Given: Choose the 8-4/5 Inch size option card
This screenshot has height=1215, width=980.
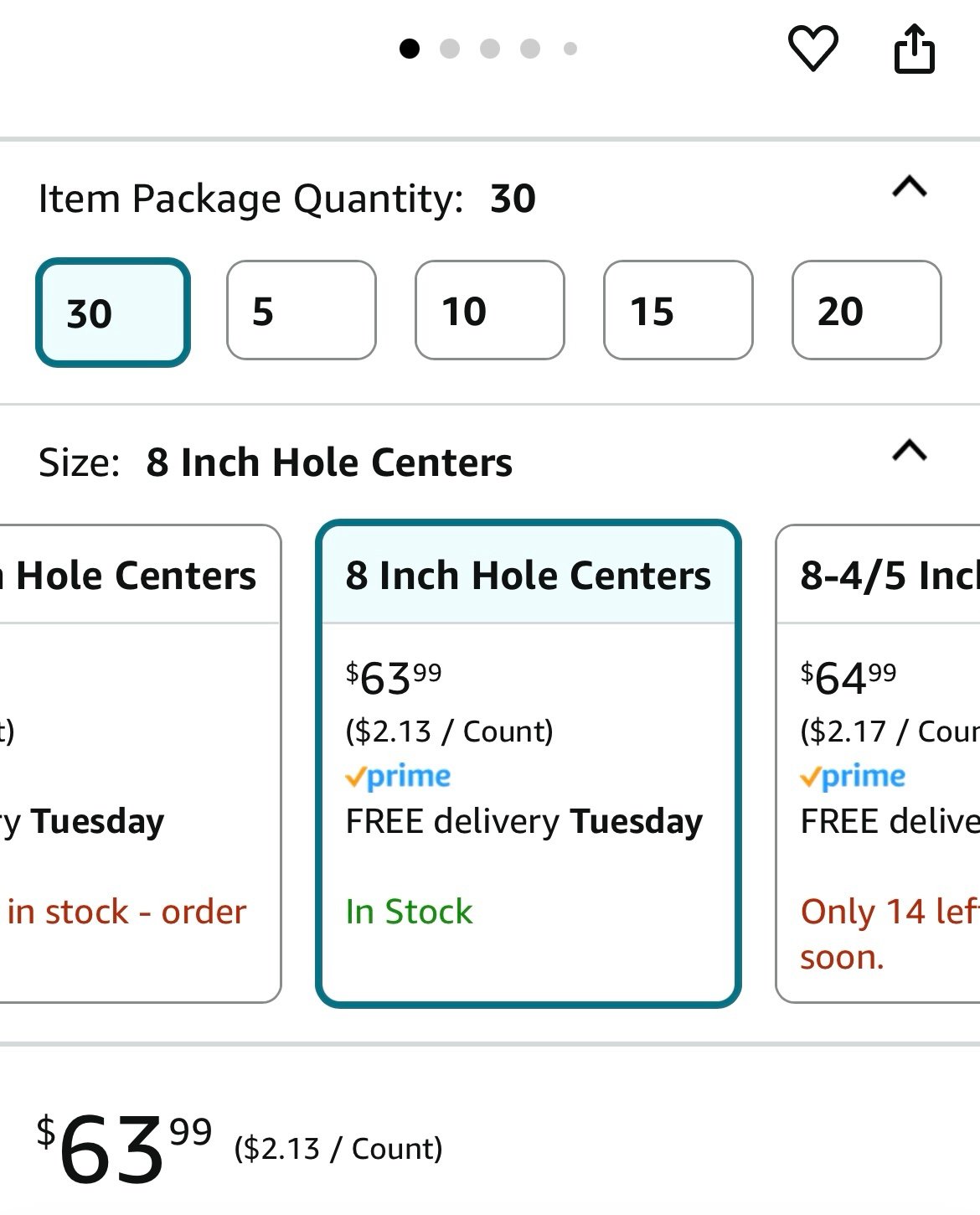Looking at the screenshot, I should [878, 763].
